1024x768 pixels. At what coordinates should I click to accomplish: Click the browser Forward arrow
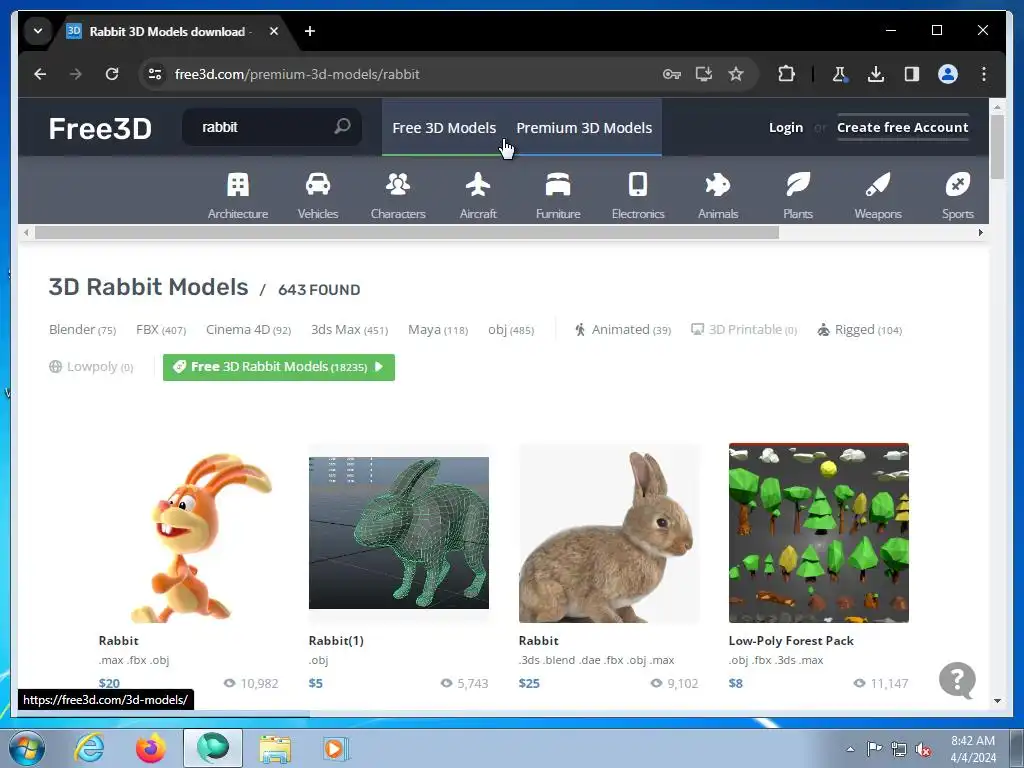tap(76, 74)
